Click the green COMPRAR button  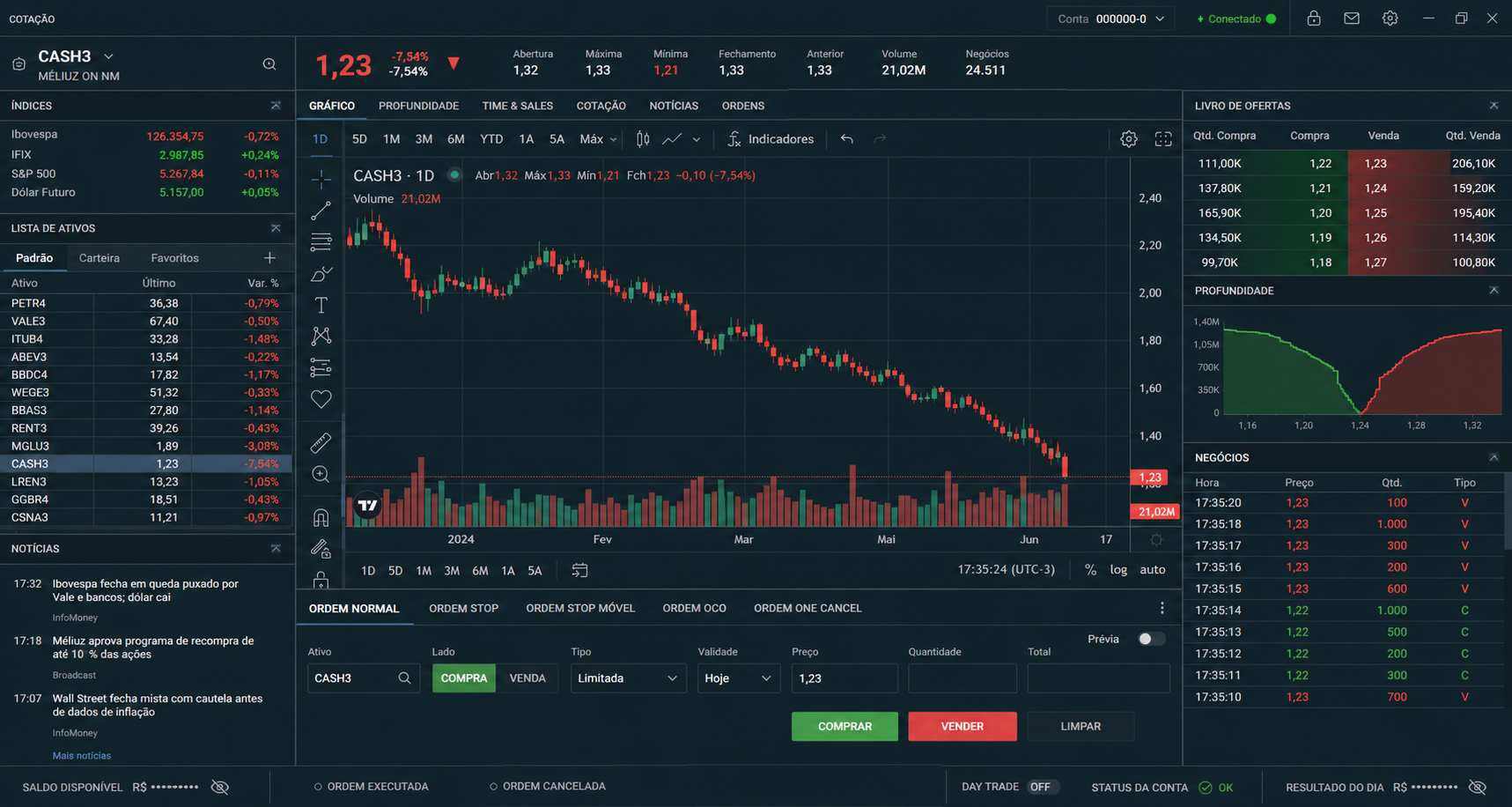845,726
